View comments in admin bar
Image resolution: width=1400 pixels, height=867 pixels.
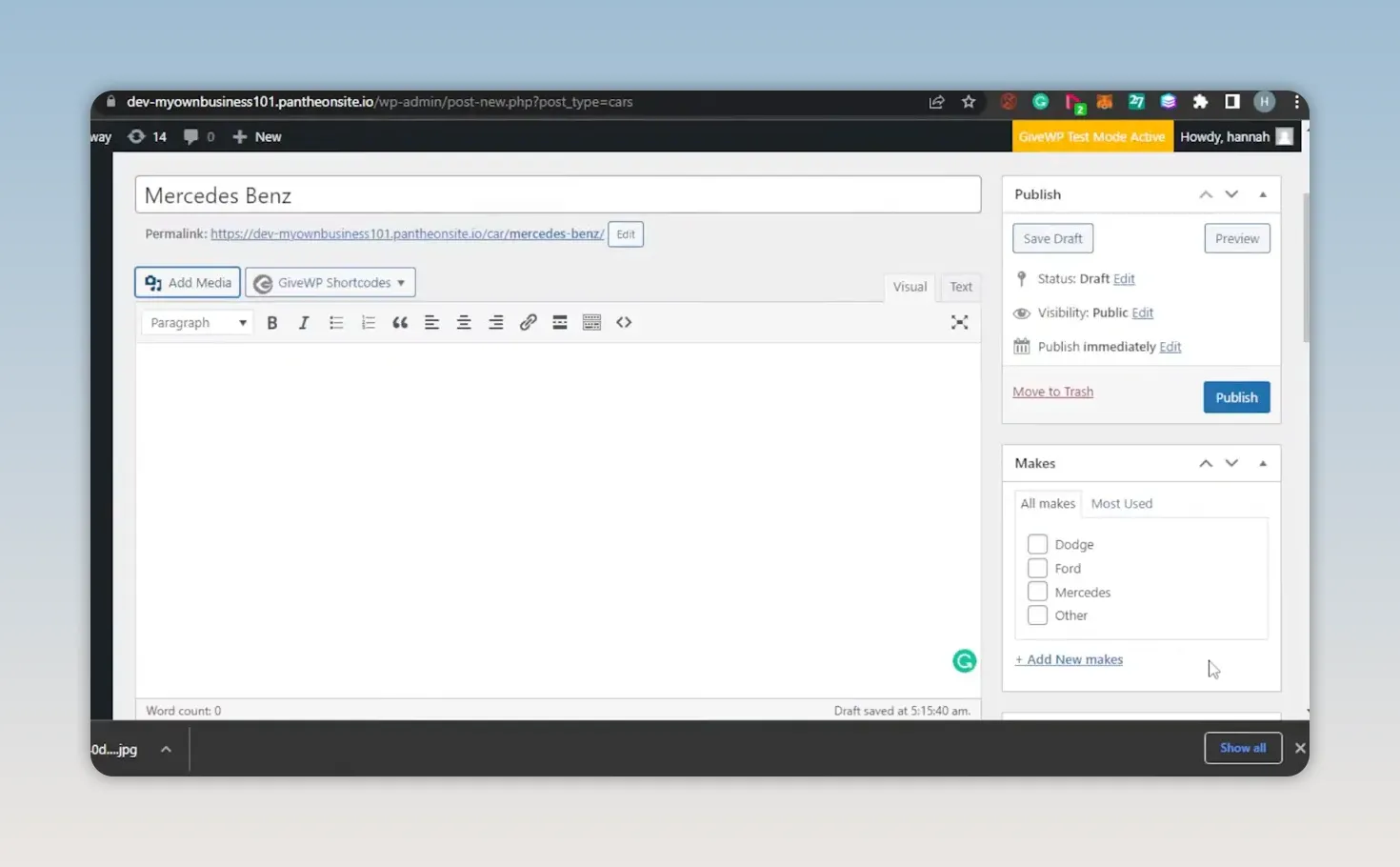[x=199, y=137]
